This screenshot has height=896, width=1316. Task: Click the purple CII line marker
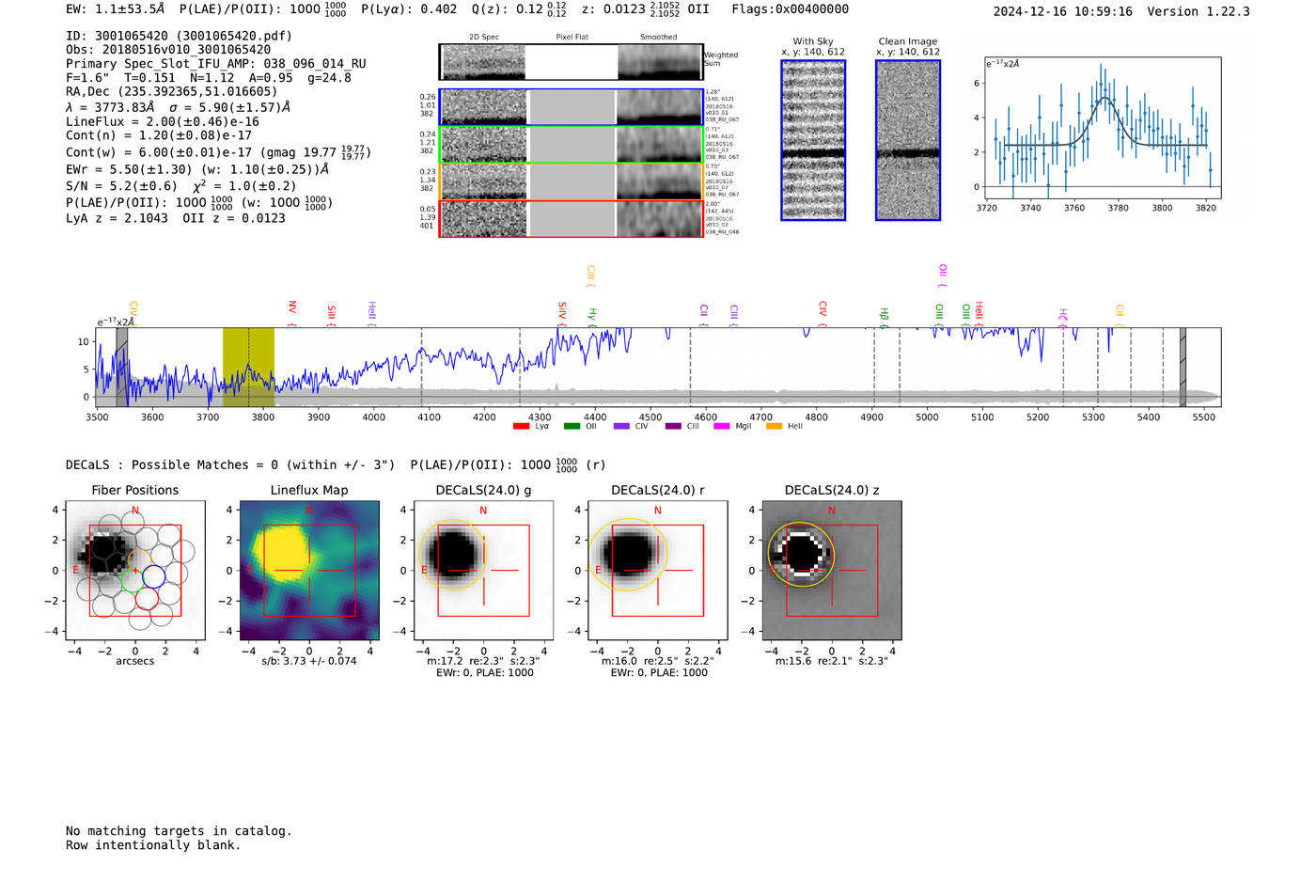pyautogui.click(x=703, y=314)
